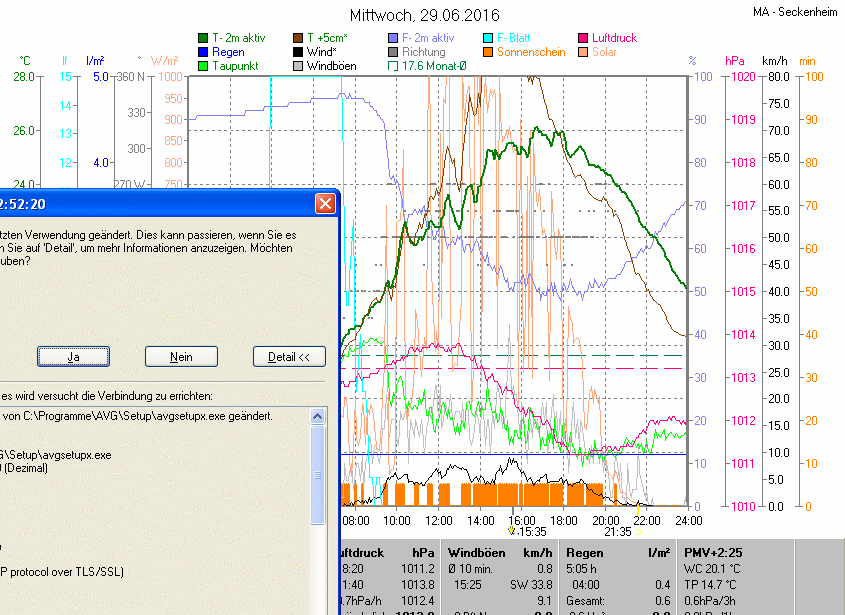The image size is (845, 615).
Task: Toggle the 17.6 Monat-Ø checkbox
Action: [393, 66]
